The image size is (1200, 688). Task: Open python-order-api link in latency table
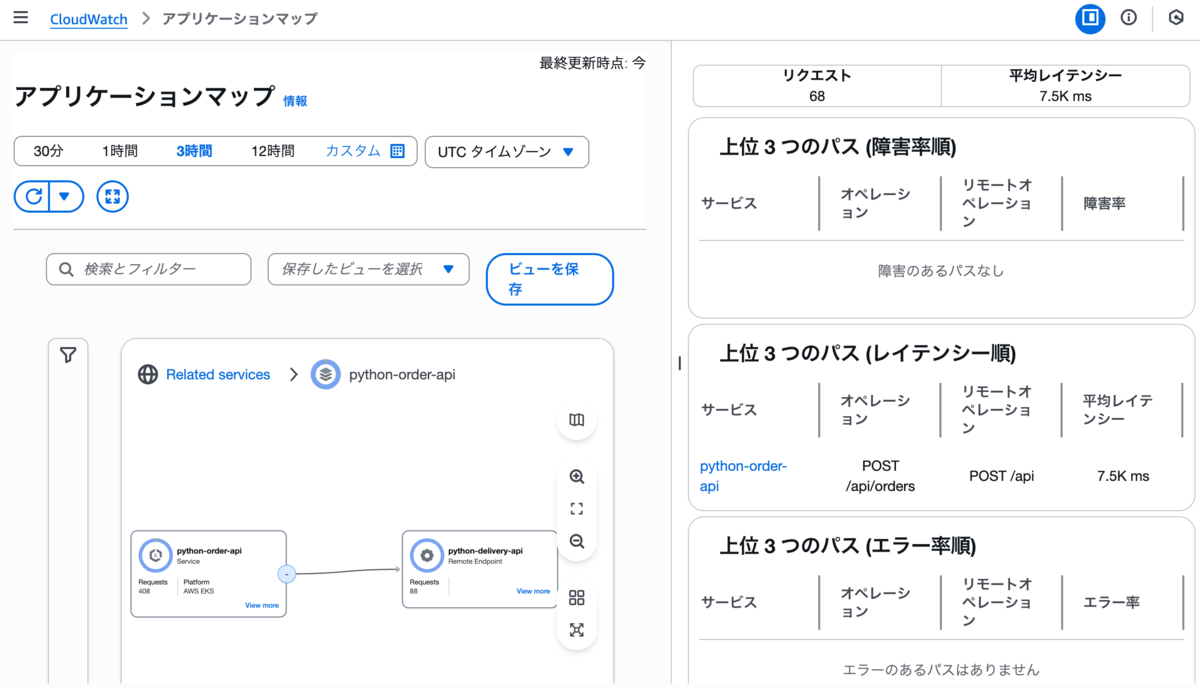(x=744, y=476)
